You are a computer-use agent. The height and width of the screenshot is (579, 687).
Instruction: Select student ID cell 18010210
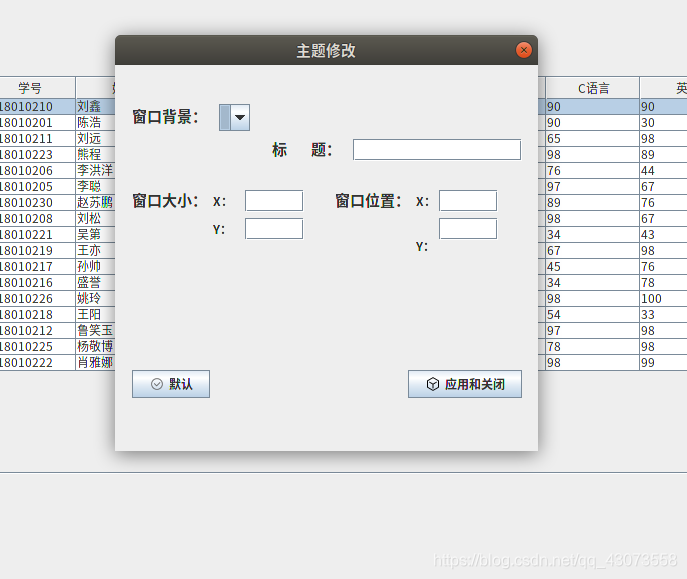38,106
